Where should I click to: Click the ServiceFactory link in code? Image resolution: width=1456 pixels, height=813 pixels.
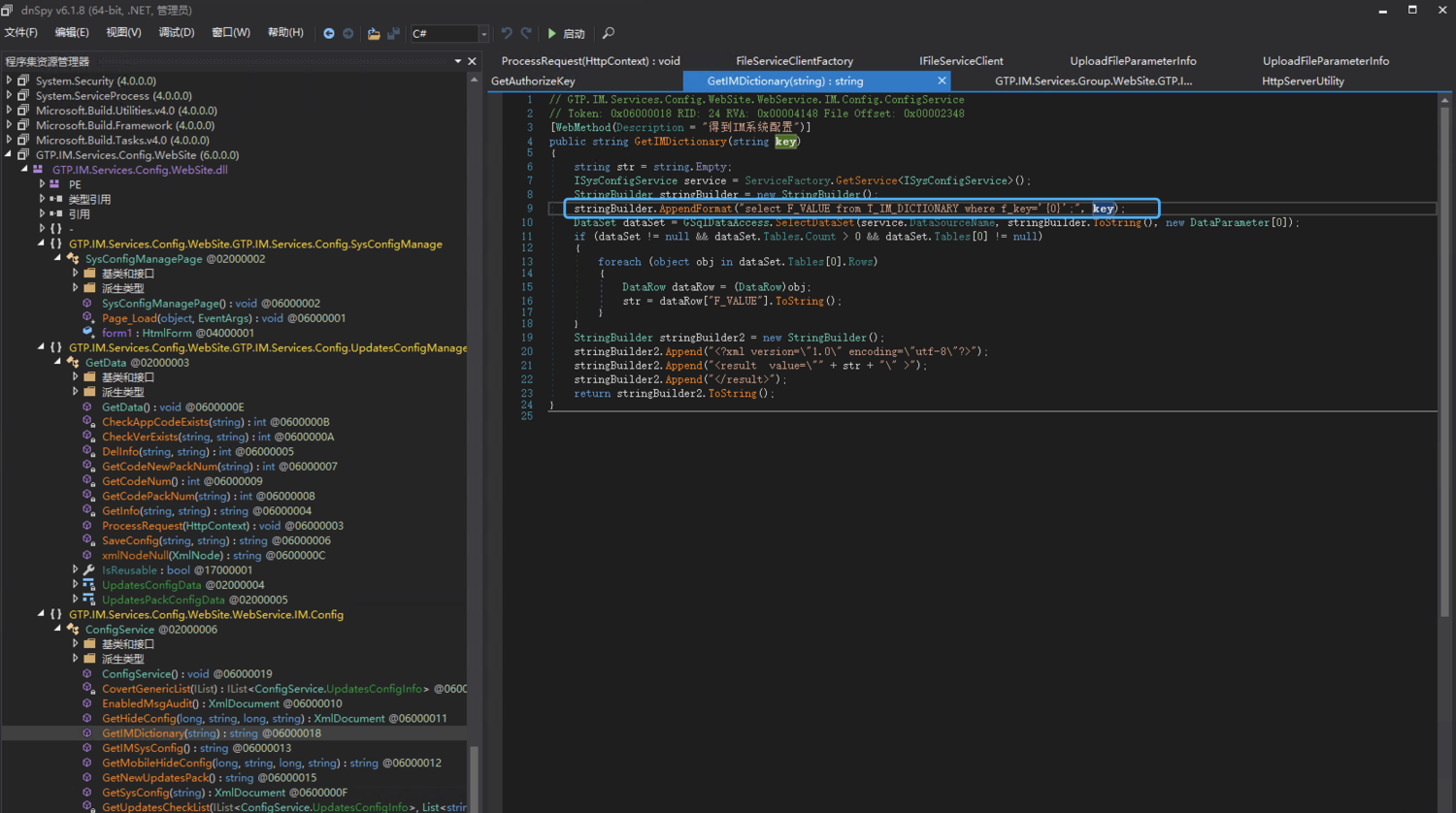[x=787, y=180]
